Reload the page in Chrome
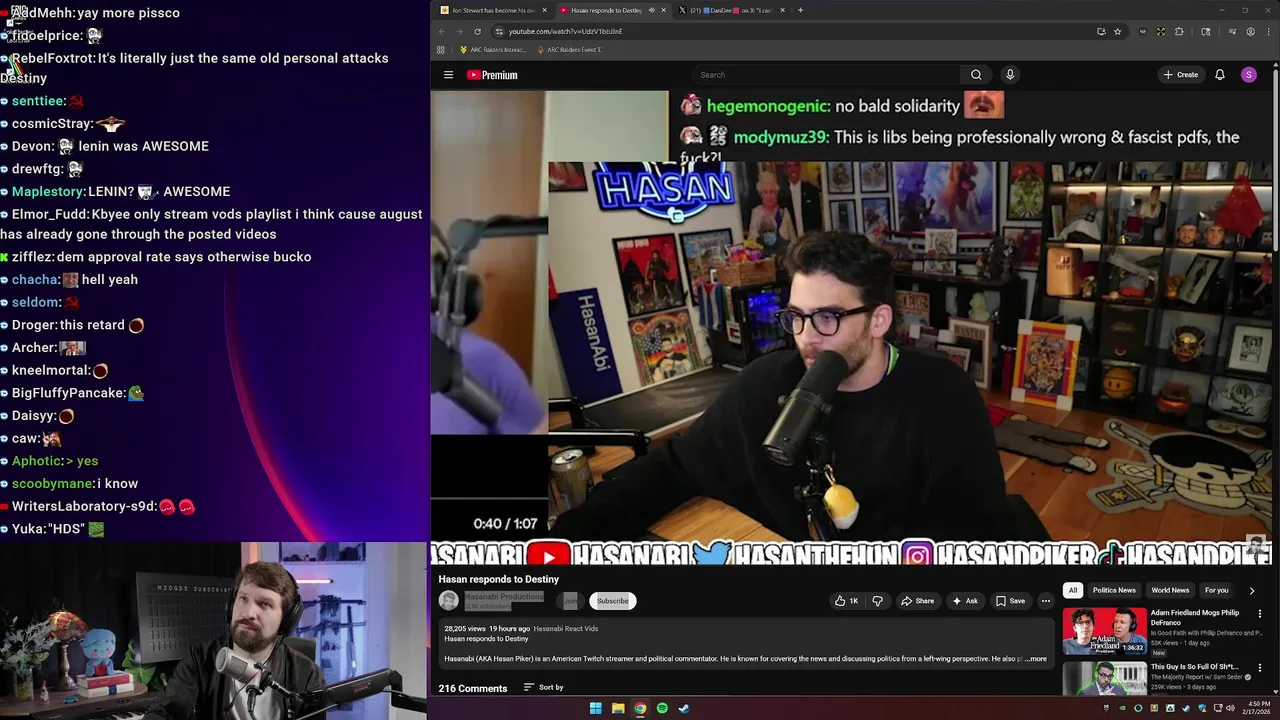Screen dimensions: 1280x720 [477, 31]
